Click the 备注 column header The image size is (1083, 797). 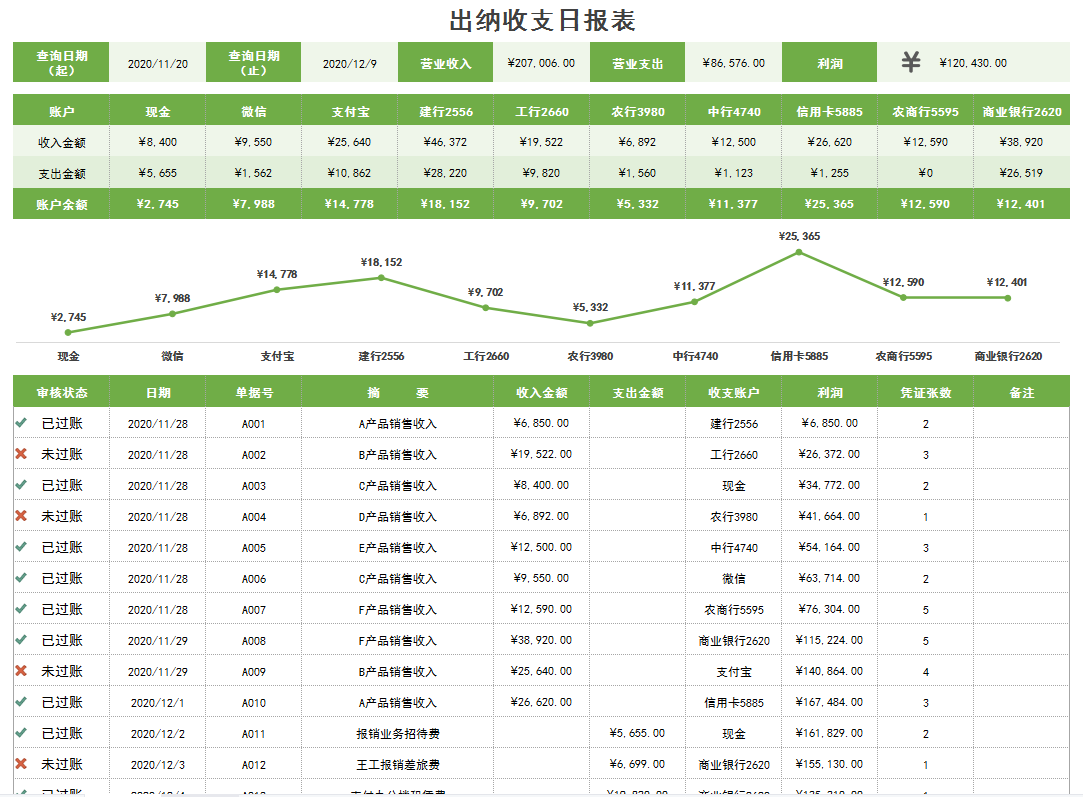coord(1022,392)
